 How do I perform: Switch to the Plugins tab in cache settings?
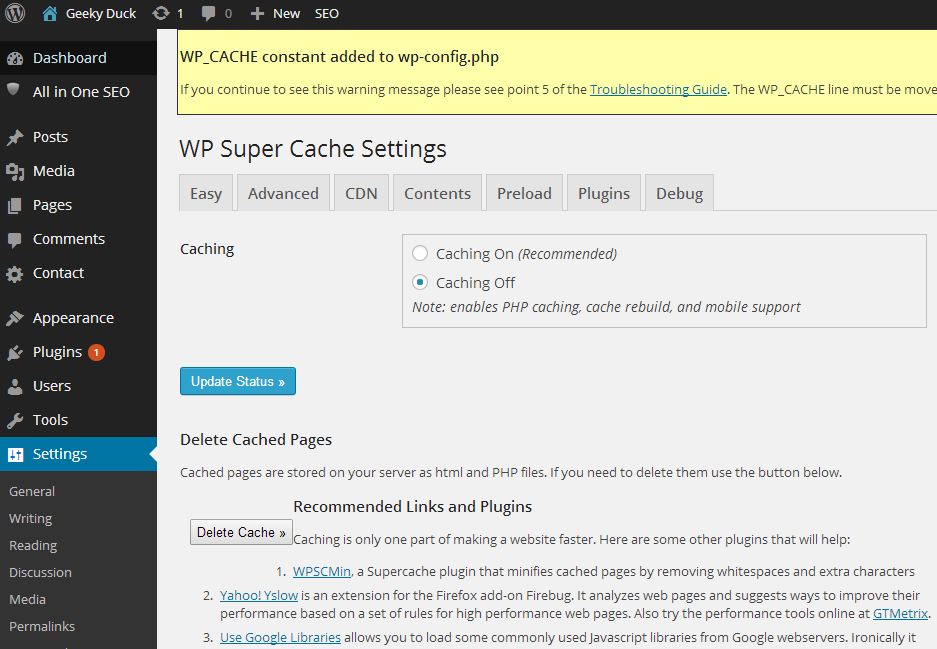tap(604, 193)
